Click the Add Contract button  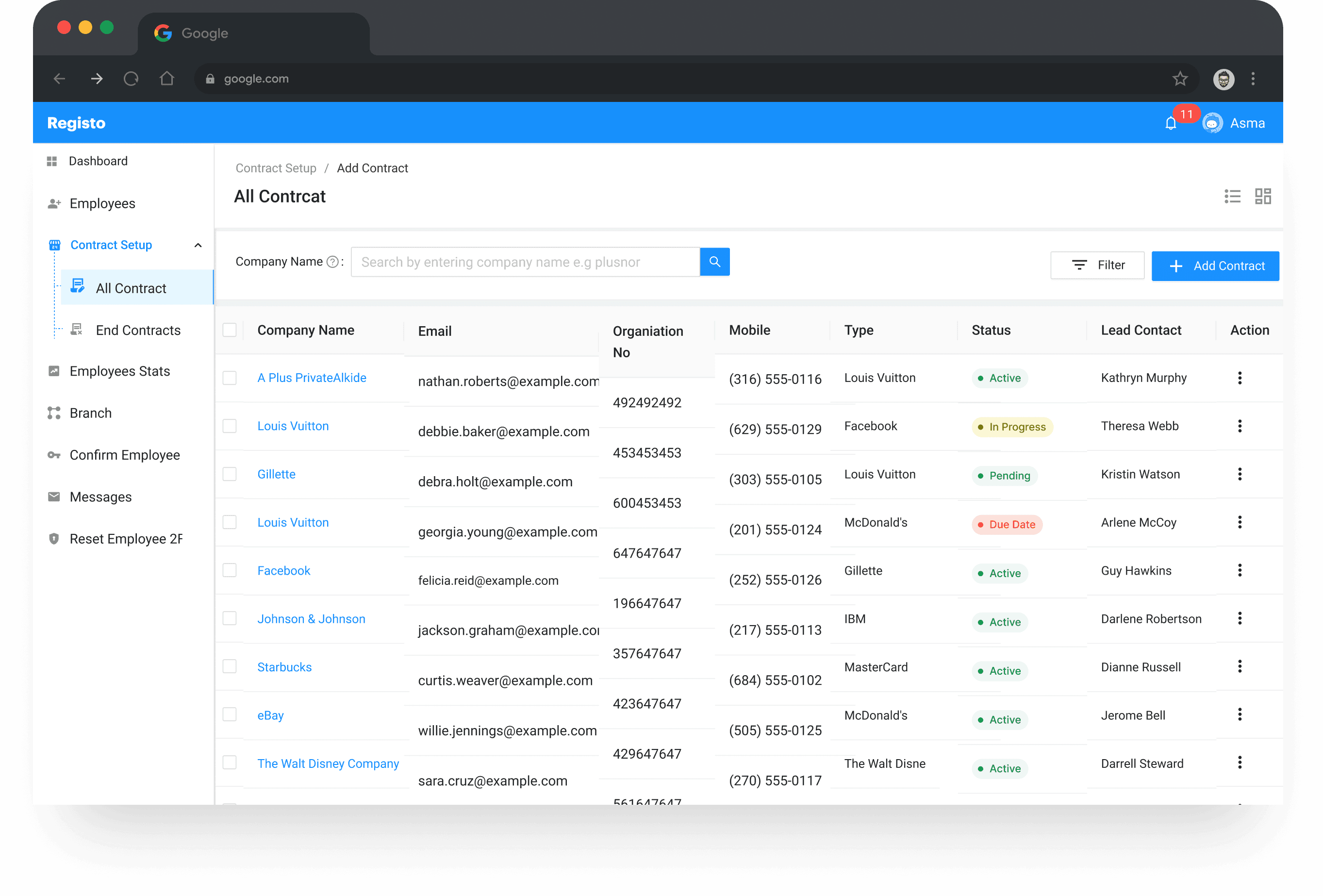1215,266
